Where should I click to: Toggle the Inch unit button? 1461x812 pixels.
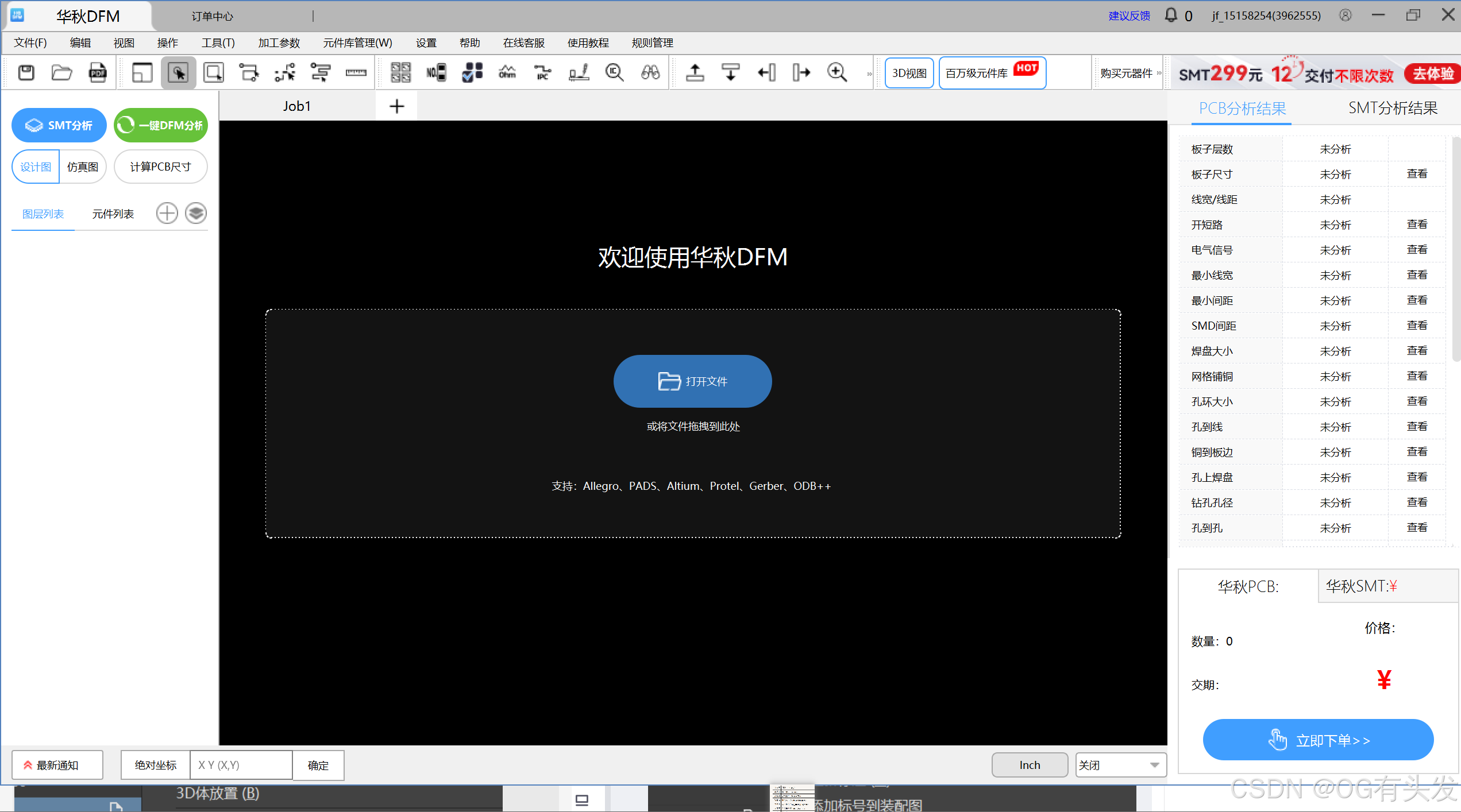pyautogui.click(x=1030, y=765)
